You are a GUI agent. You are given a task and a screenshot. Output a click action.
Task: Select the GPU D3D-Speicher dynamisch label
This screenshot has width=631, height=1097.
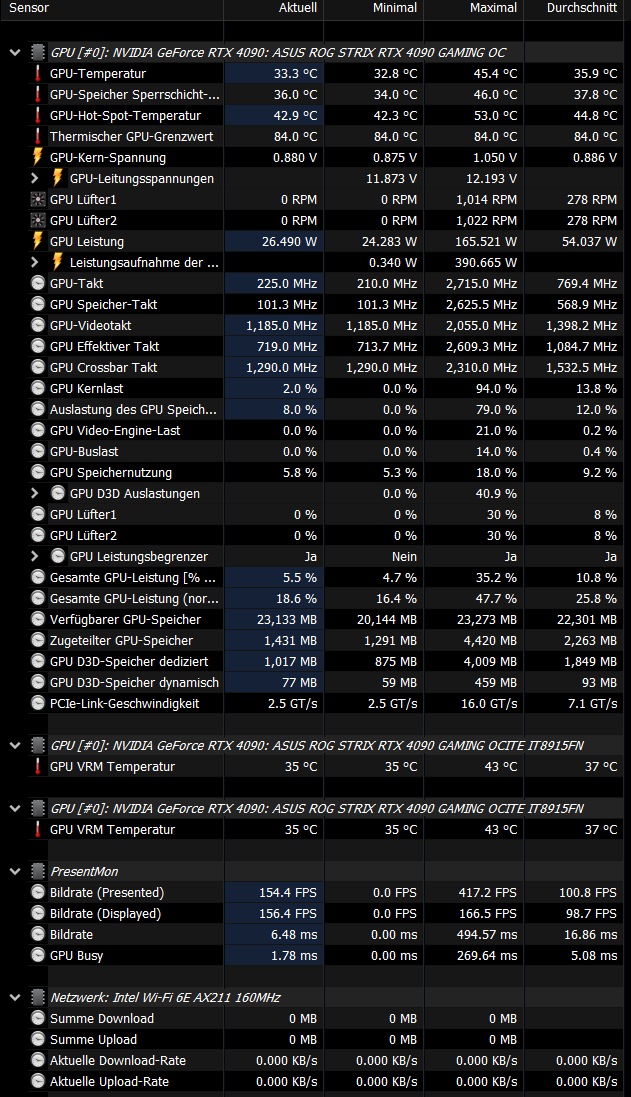click(x=134, y=682)
